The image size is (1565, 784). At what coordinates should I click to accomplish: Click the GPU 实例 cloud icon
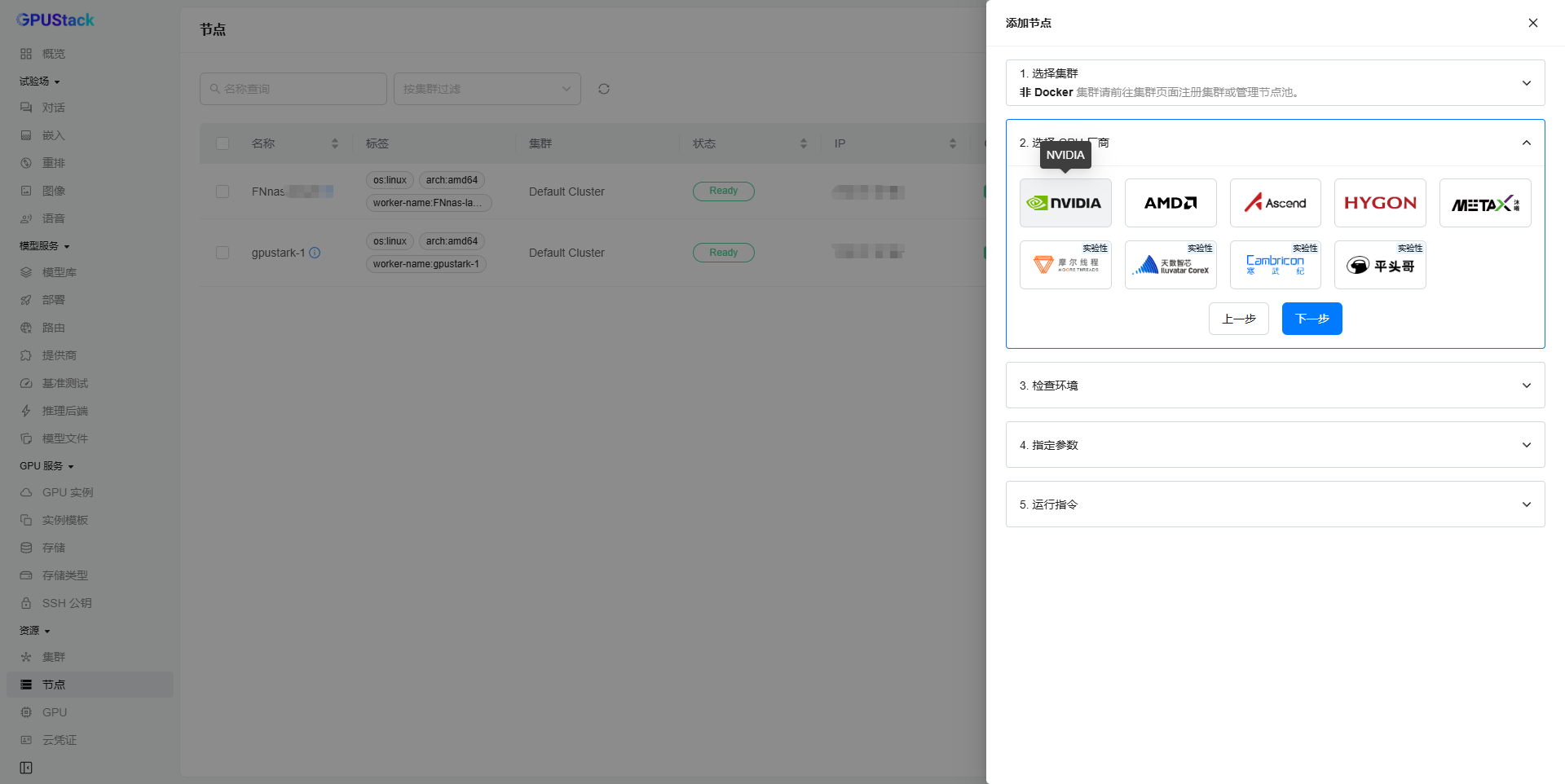[x=26, y=492]
